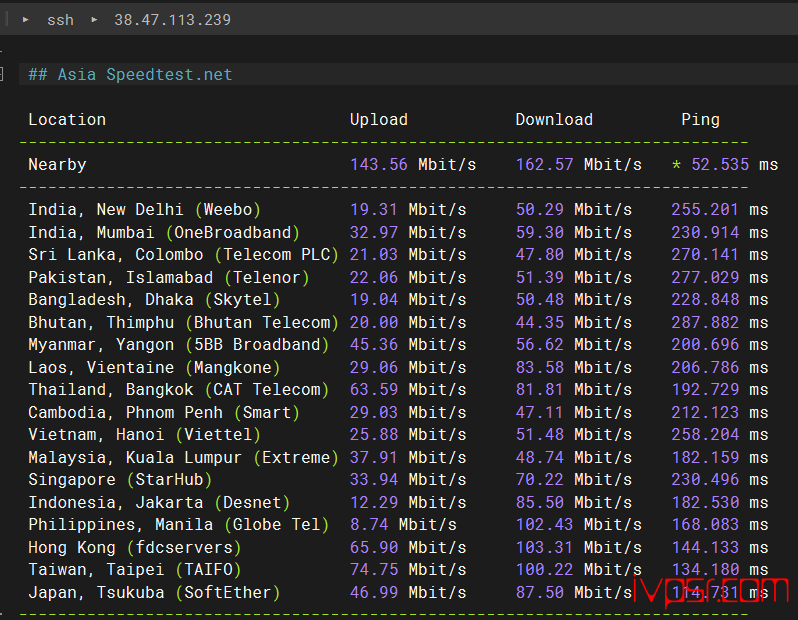The image size is (798, 620).
Task: Click New Delhi upload 19.31 Mbit/s
Action: point(408,210)
